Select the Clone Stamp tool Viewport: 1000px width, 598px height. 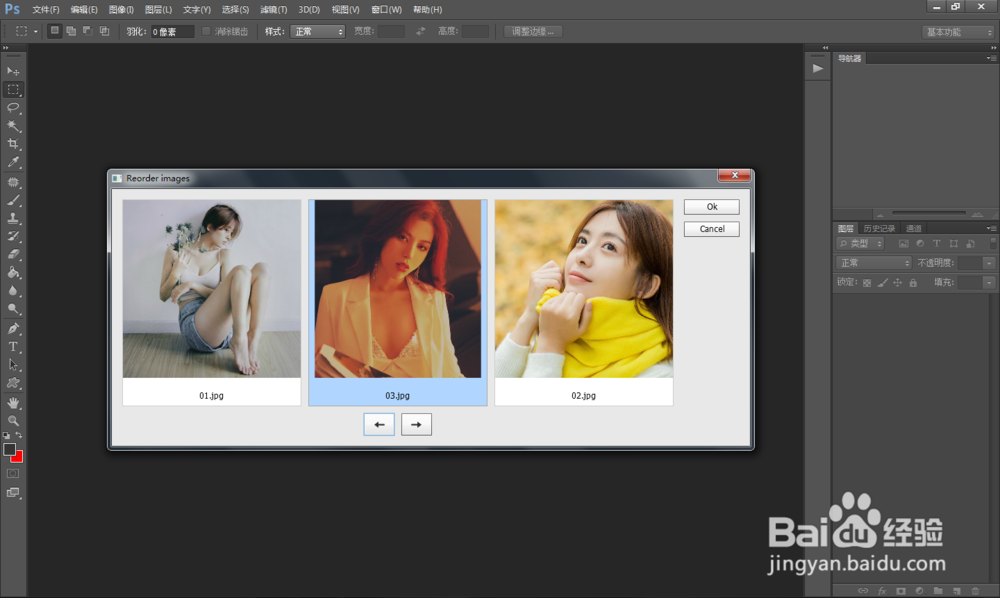(x=13, y=218)
